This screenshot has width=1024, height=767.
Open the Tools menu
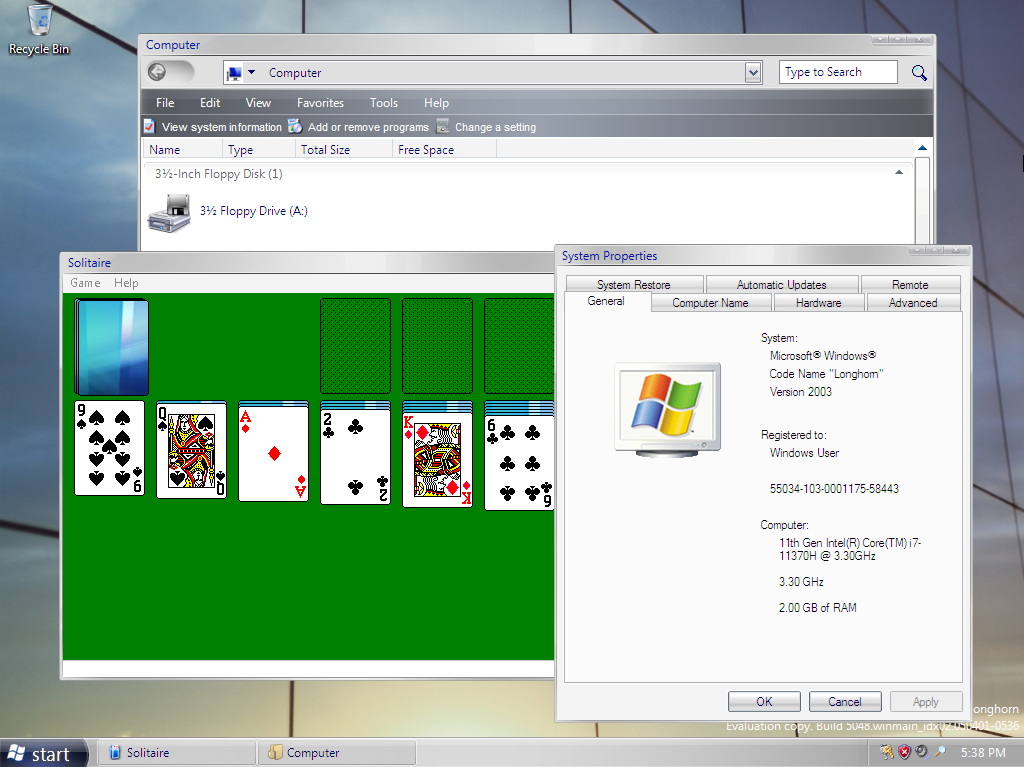[x=383, y=103]
